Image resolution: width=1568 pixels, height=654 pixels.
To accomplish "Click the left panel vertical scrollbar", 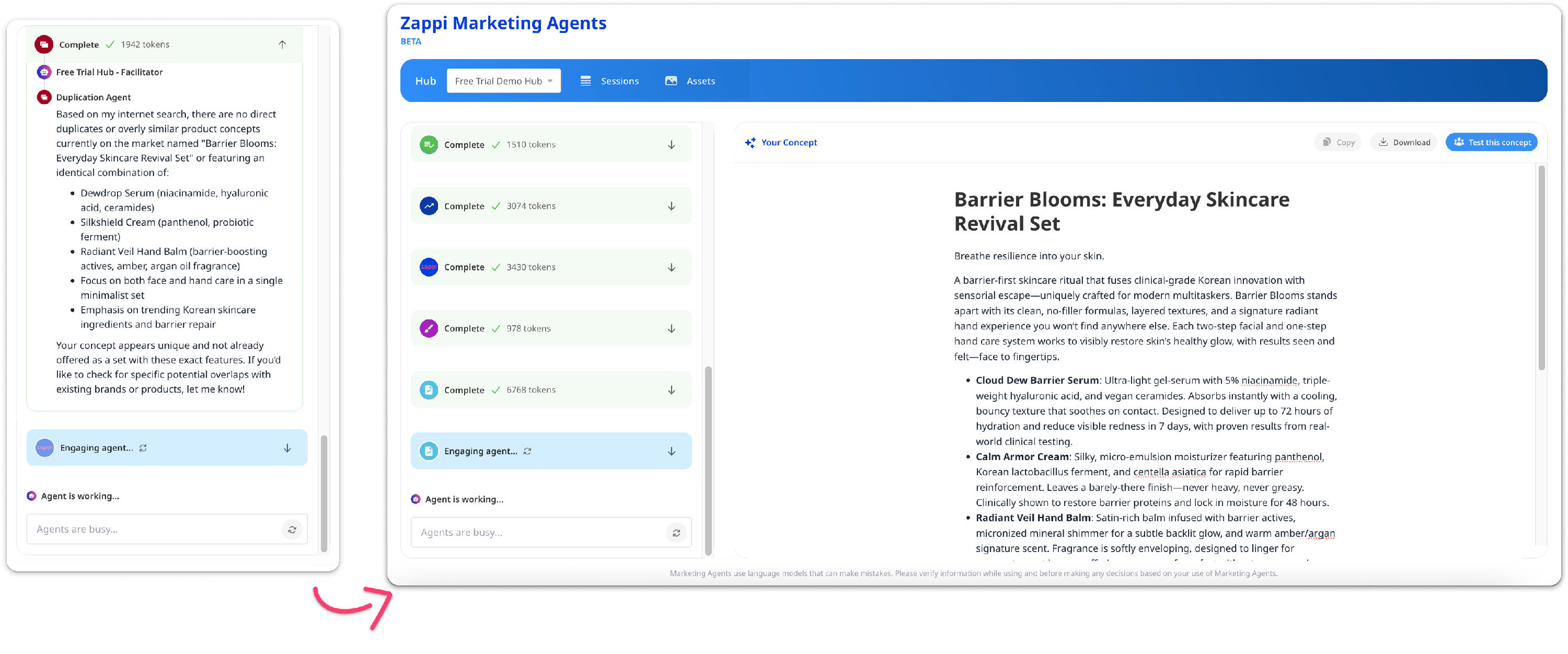I will click(x=324, y=493).
